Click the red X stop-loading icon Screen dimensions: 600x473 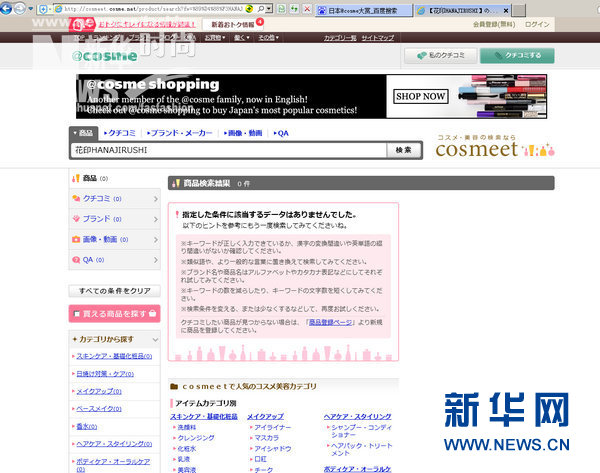(x=307, y=8)
